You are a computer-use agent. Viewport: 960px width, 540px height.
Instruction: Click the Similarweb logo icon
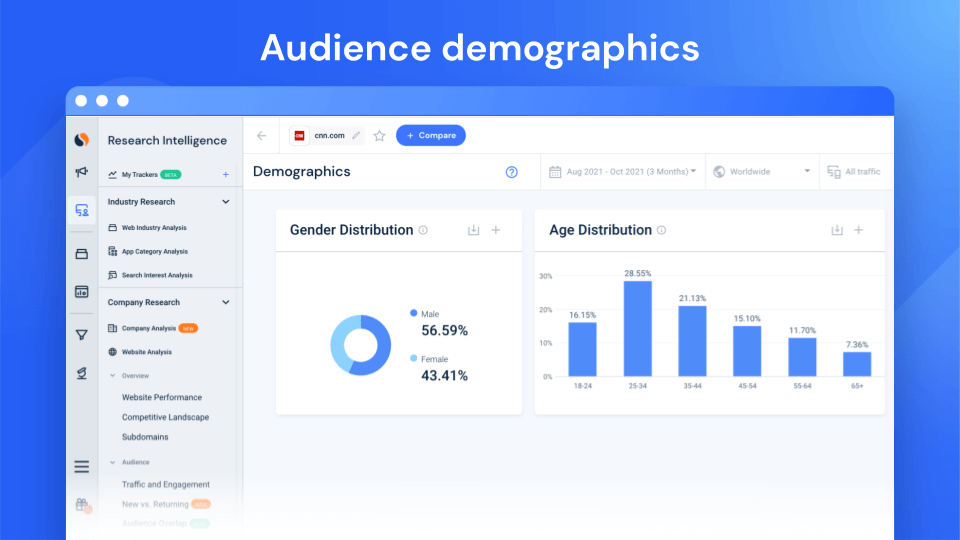(81, 140)
